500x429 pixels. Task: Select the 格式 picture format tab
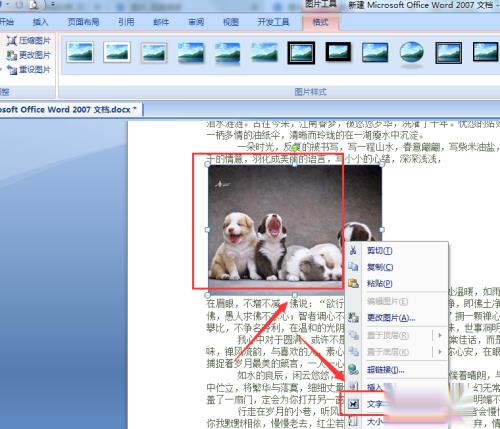320,22
